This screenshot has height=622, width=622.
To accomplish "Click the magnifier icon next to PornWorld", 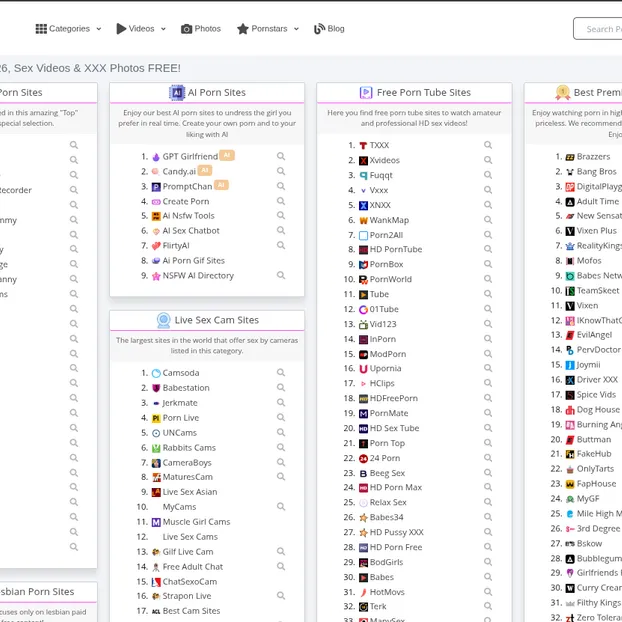I will (488, 279).
